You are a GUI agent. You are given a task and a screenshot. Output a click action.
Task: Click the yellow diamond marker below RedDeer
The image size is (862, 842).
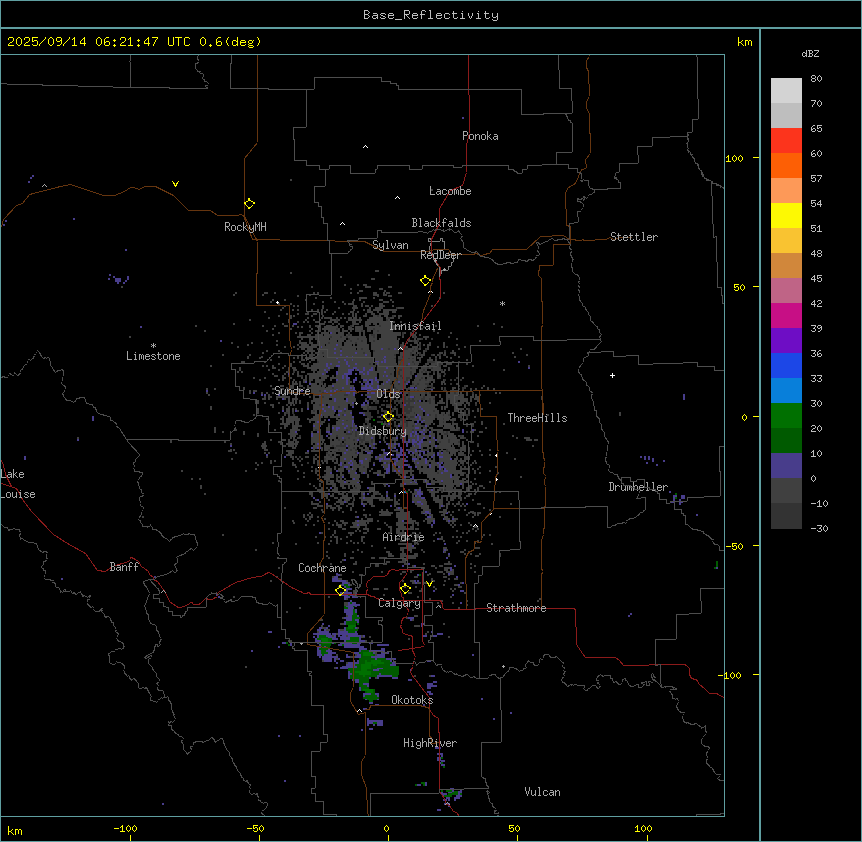coord(425,281)
